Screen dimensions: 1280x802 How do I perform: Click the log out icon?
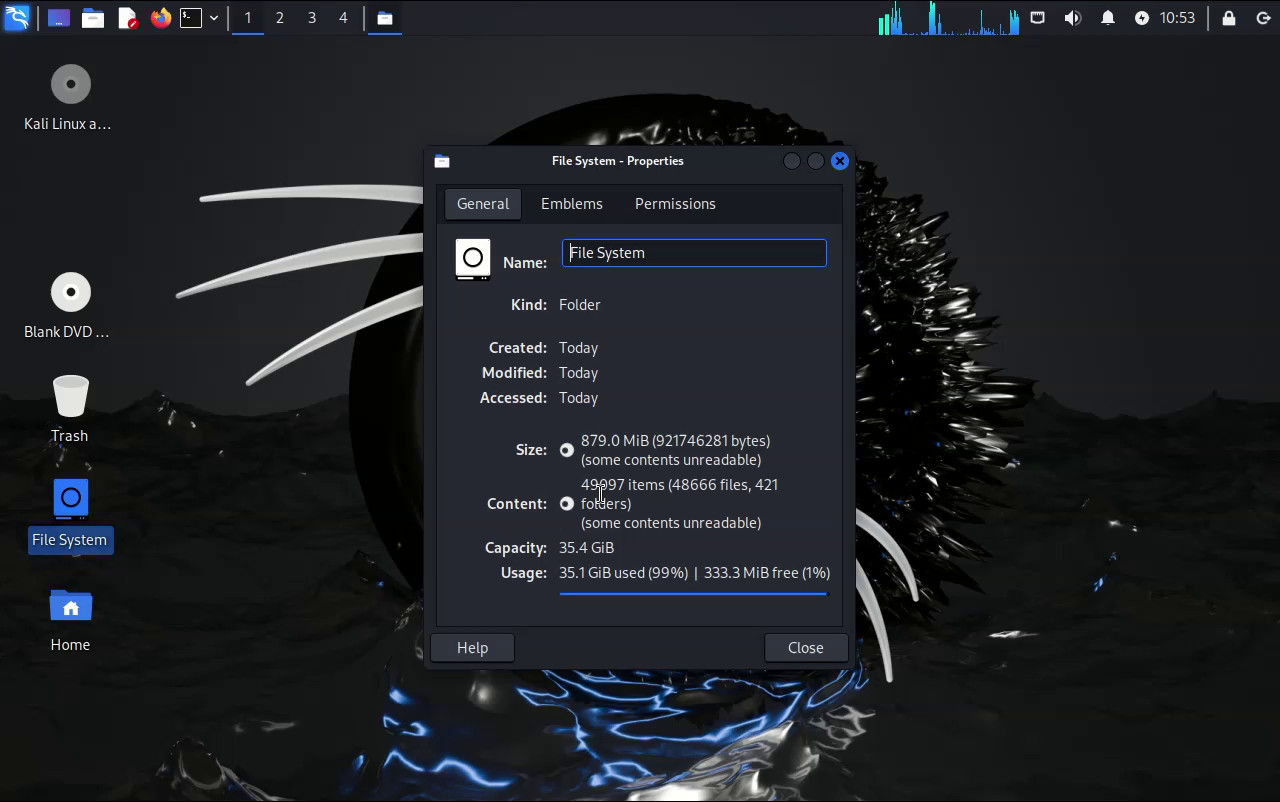click(x=1262, y=18)
